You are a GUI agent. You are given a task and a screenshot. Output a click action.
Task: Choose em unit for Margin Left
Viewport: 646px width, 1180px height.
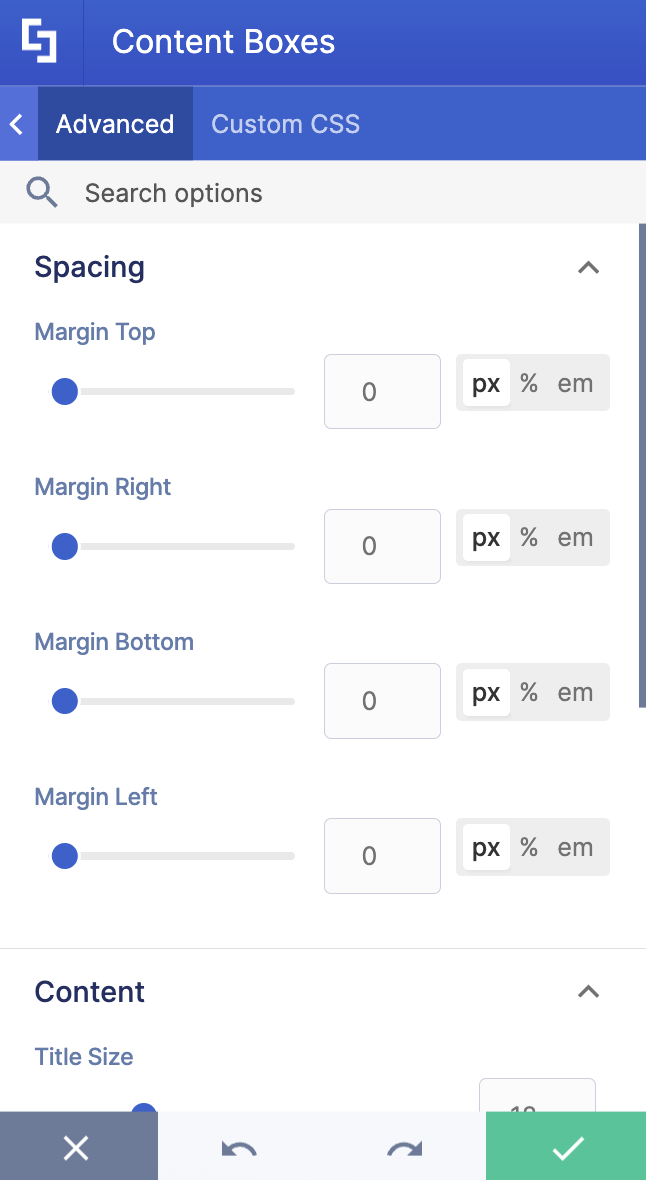point(575,848)
